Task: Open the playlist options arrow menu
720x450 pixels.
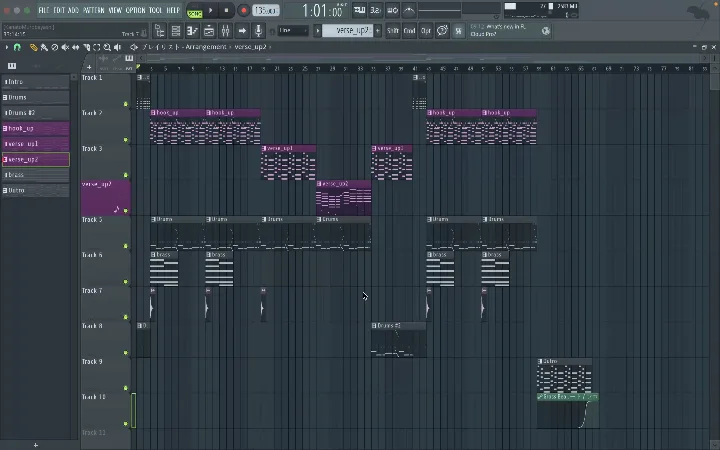Action: (x=6, y=47)
